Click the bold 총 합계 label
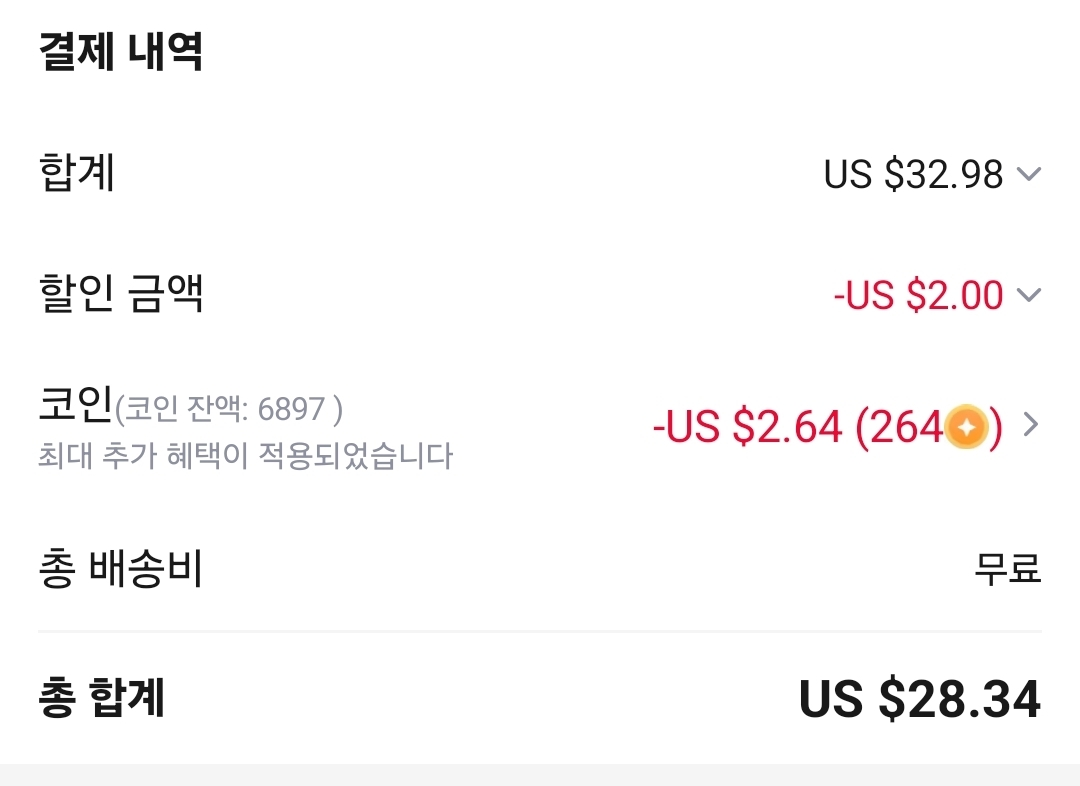The width and height of the screenshot is (1080, 786). 101,698
